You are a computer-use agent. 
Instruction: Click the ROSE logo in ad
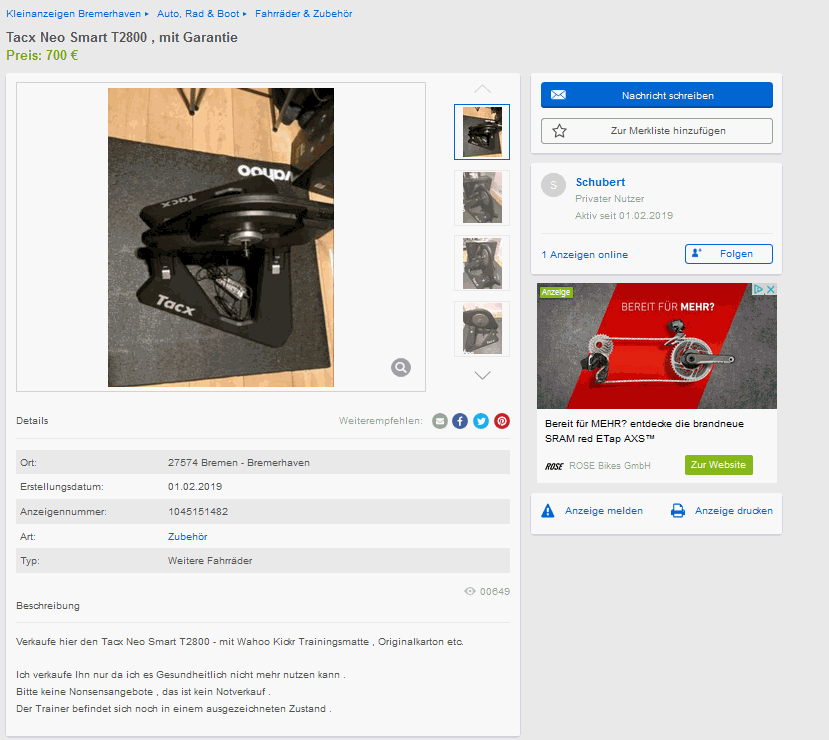[554, 466]
